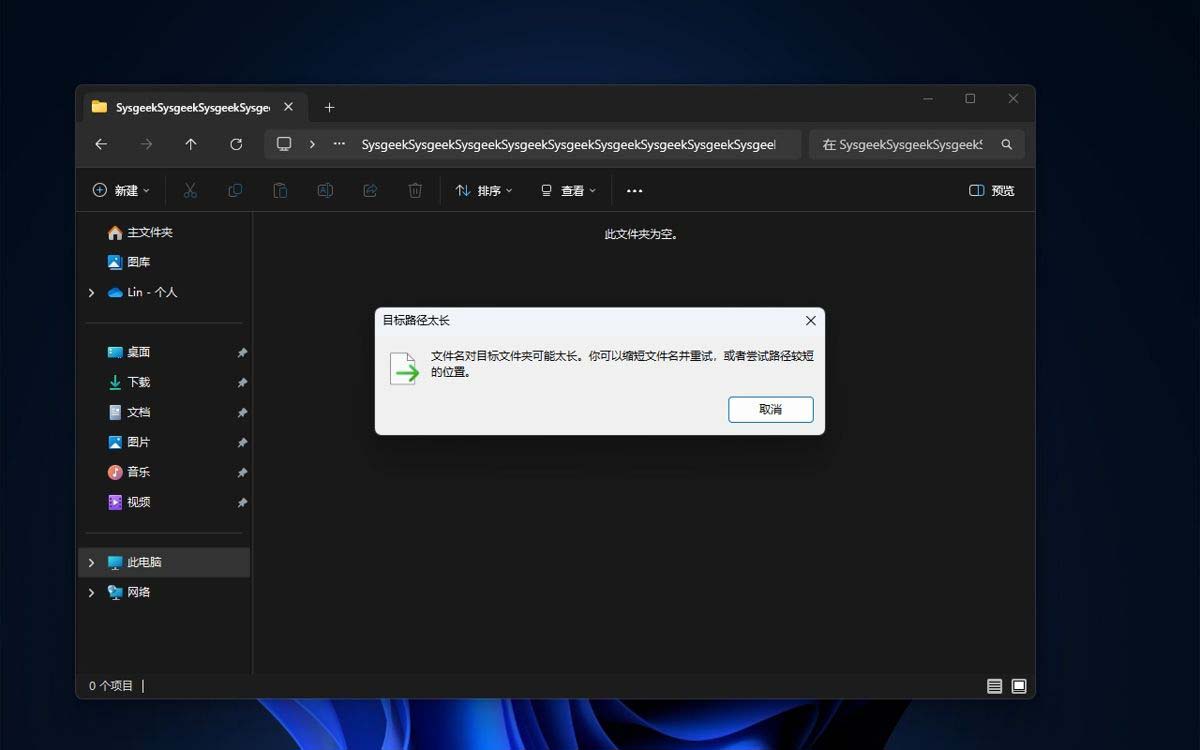Click the PC monitor icon in address bar
The height and width of the screenshot is (750, 1200).
coord(284,144)
